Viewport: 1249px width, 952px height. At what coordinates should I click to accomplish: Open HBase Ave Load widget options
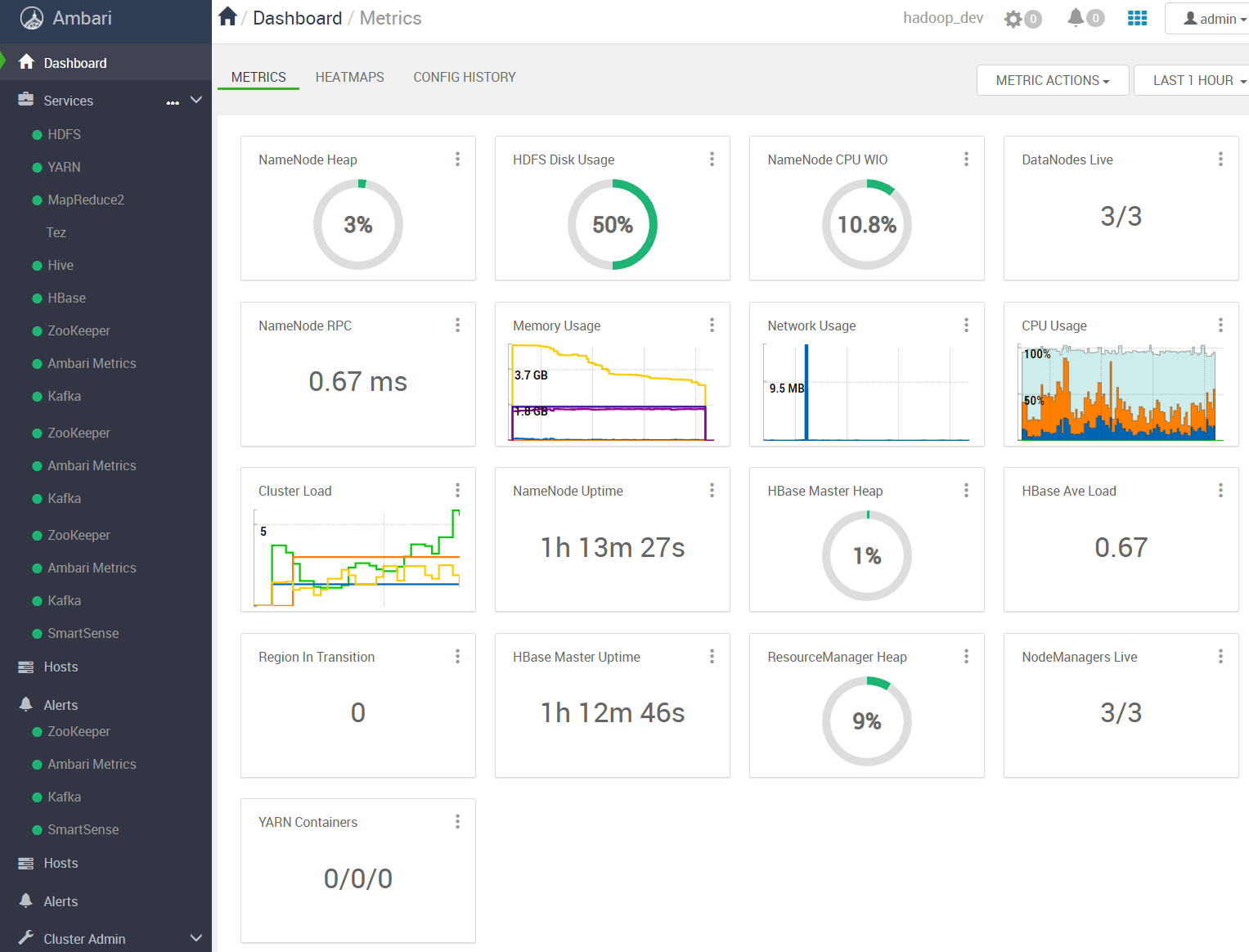pos(1220,491)
